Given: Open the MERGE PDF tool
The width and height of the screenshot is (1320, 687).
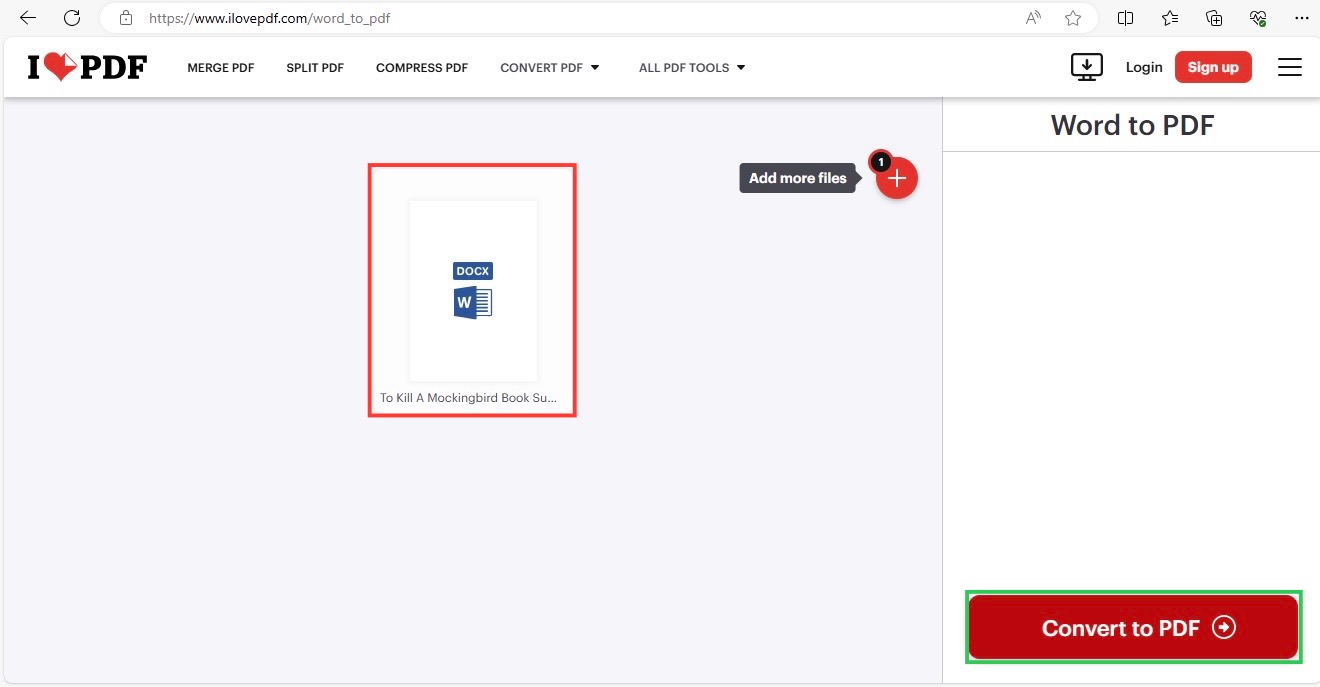Looking at the screenshot, I should tap(221, 68).
